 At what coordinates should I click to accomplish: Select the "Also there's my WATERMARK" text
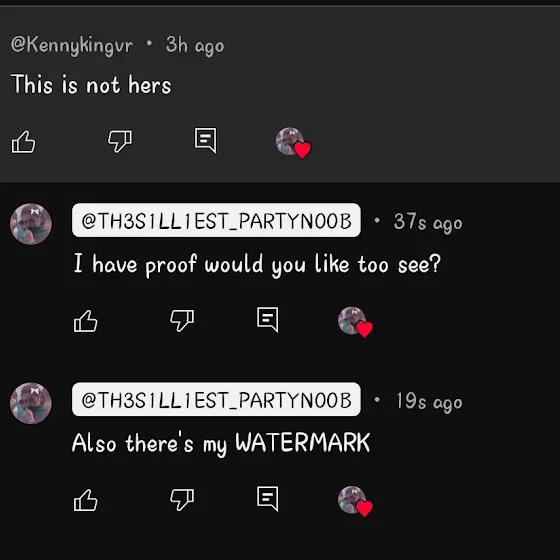click(x=221, y=444)
